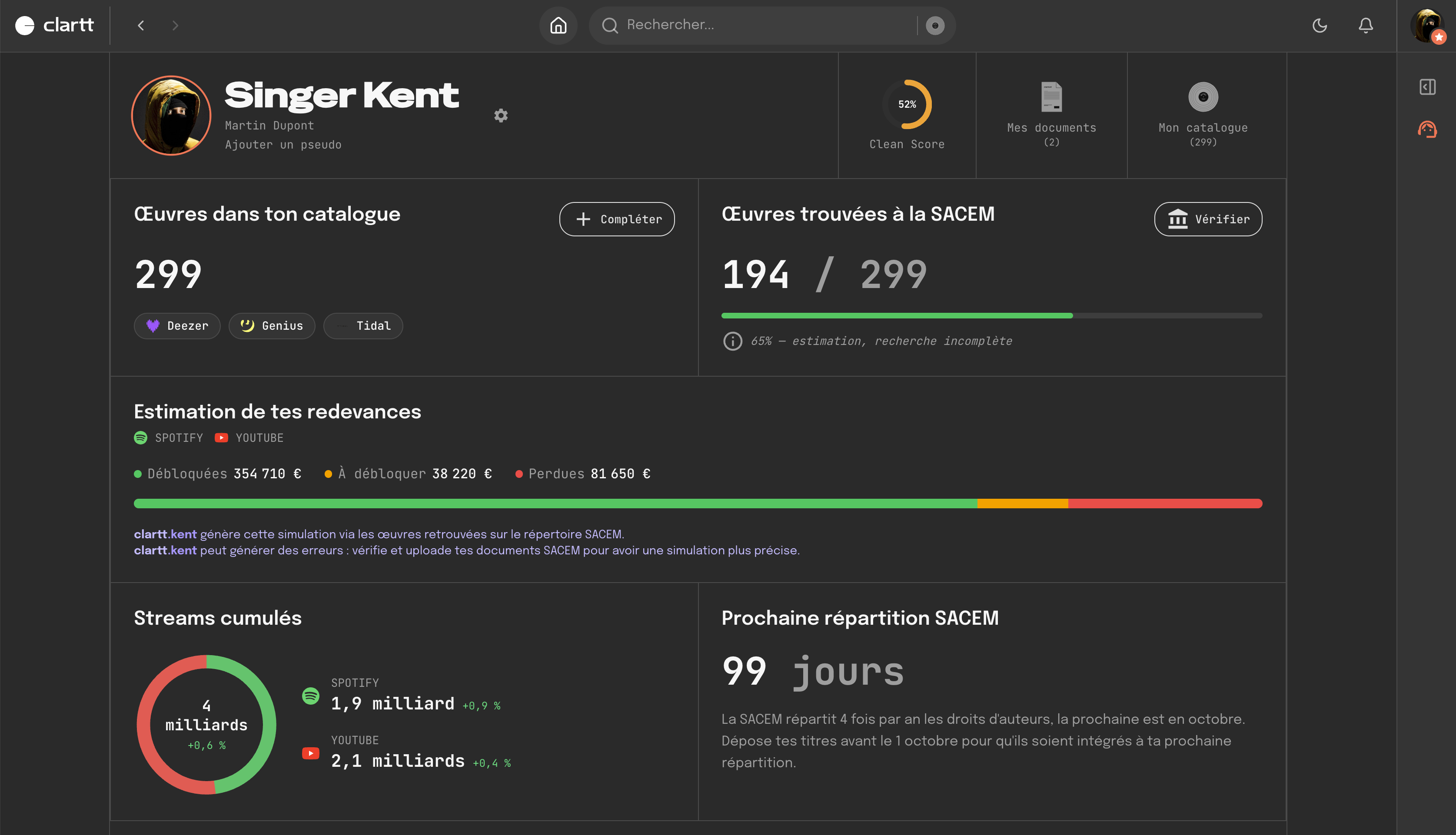Open the Home page icon
The image size is (1456, 835).
[x=558, y=25]
